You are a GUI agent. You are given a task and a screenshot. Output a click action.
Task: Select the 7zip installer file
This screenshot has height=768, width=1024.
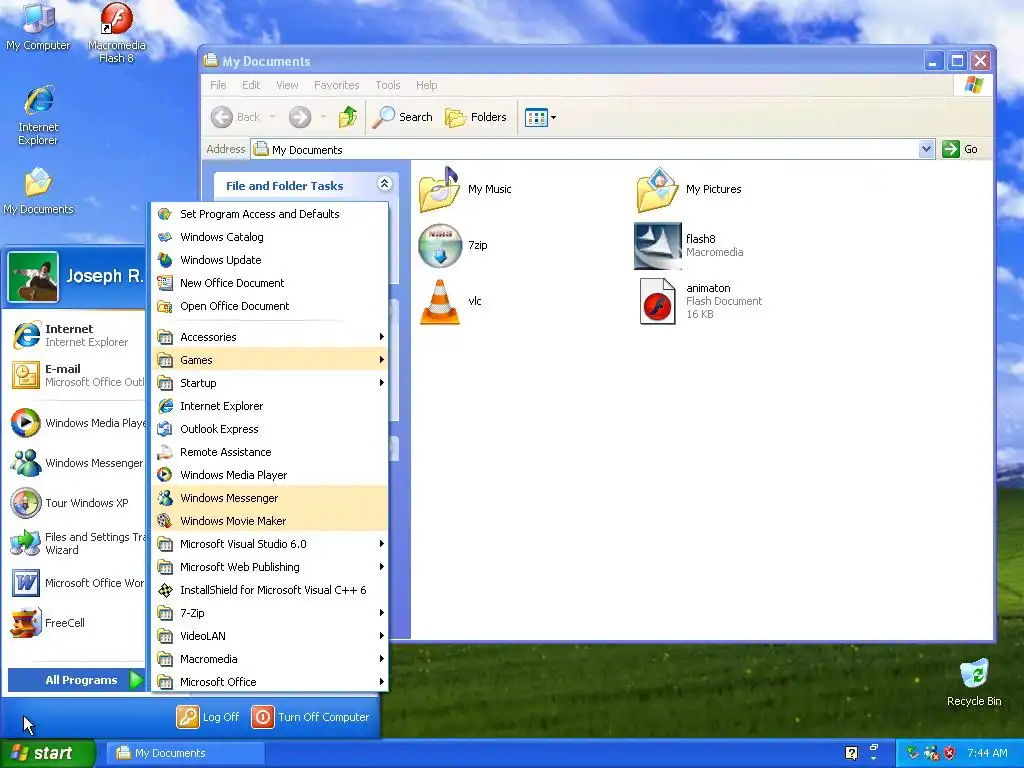coord(453,246)
